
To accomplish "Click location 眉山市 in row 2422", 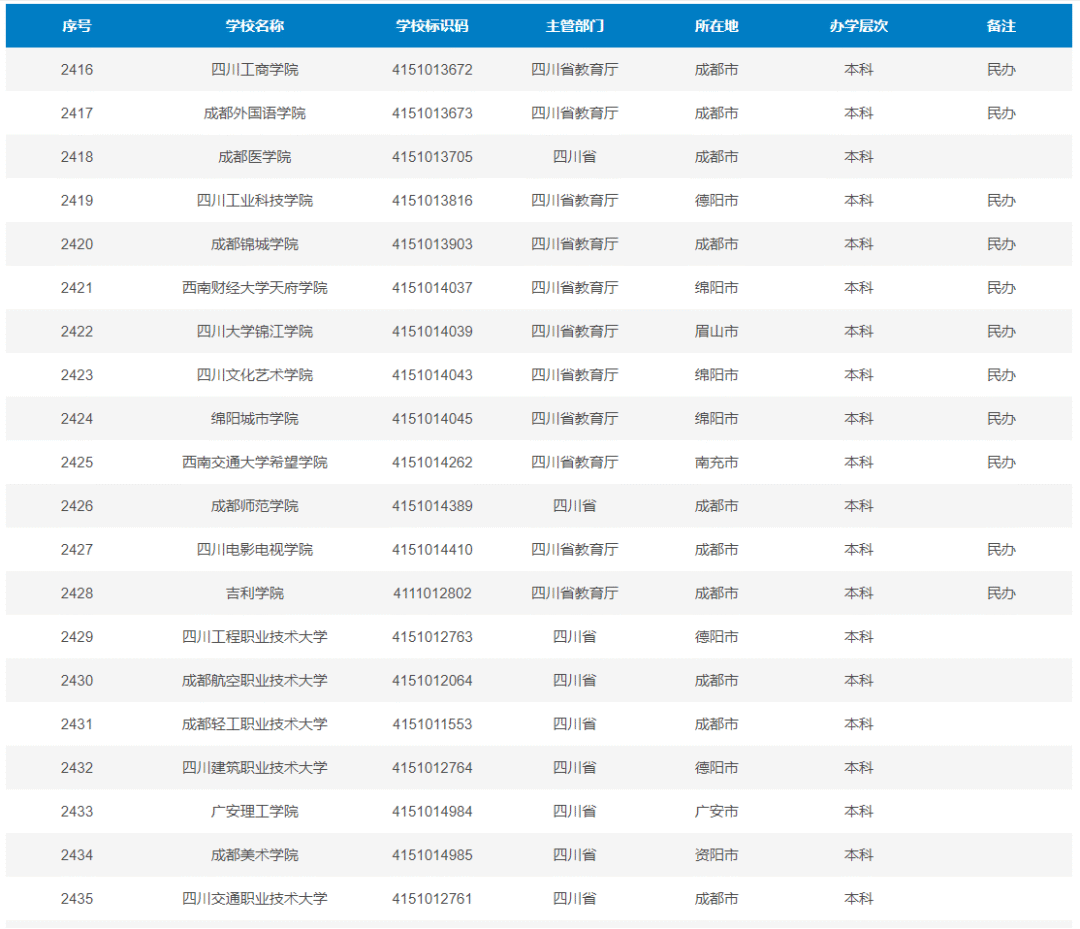I will [716, 331].
